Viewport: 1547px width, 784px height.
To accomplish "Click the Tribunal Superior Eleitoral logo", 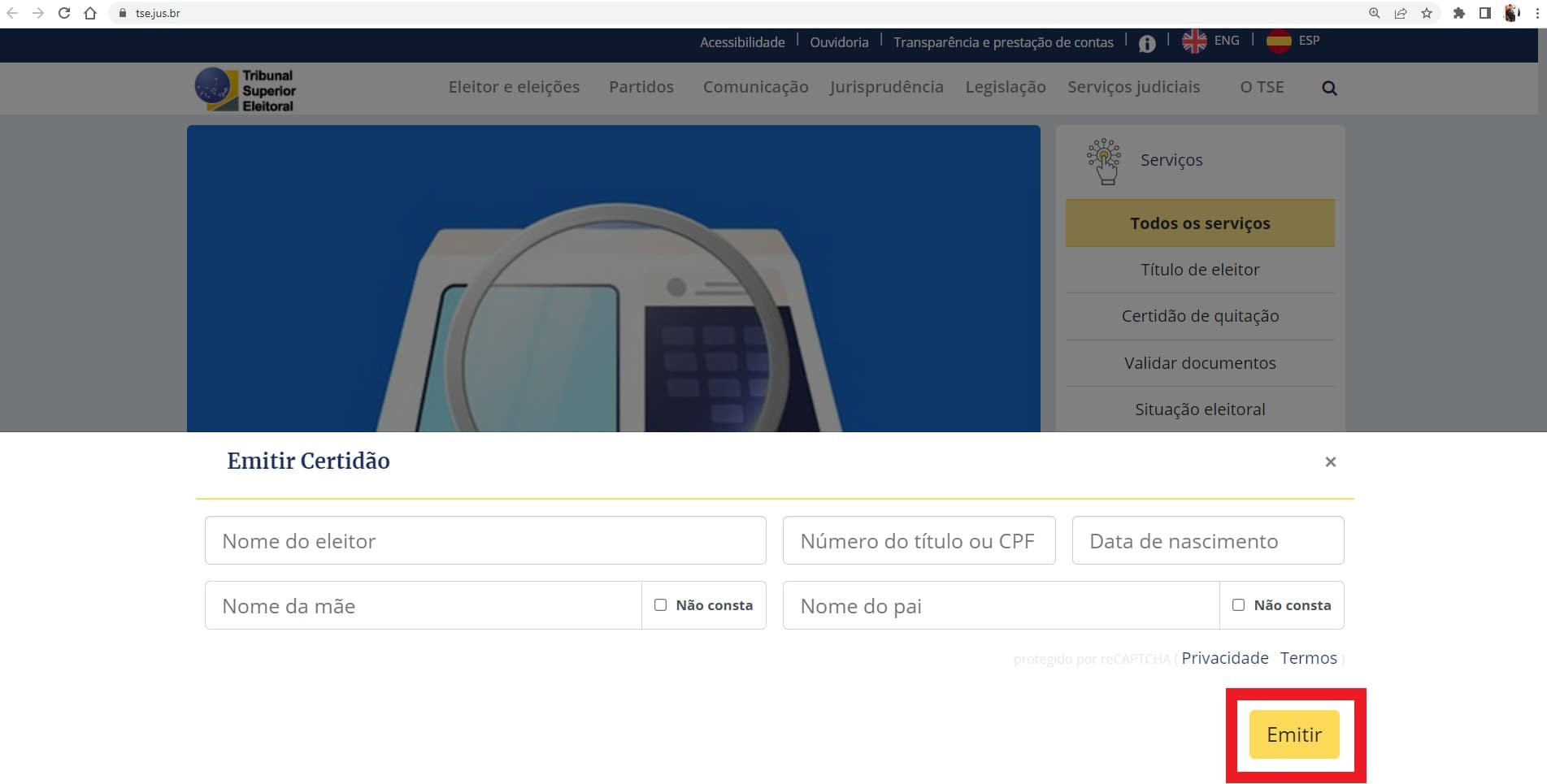I will coord(246,89).
